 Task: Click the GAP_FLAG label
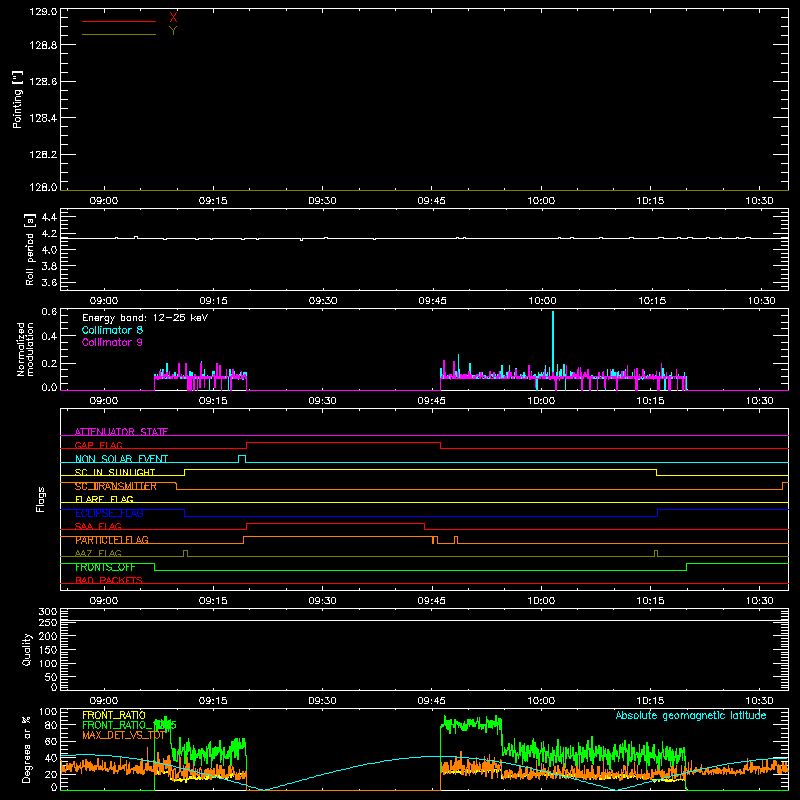coord(98,445)
